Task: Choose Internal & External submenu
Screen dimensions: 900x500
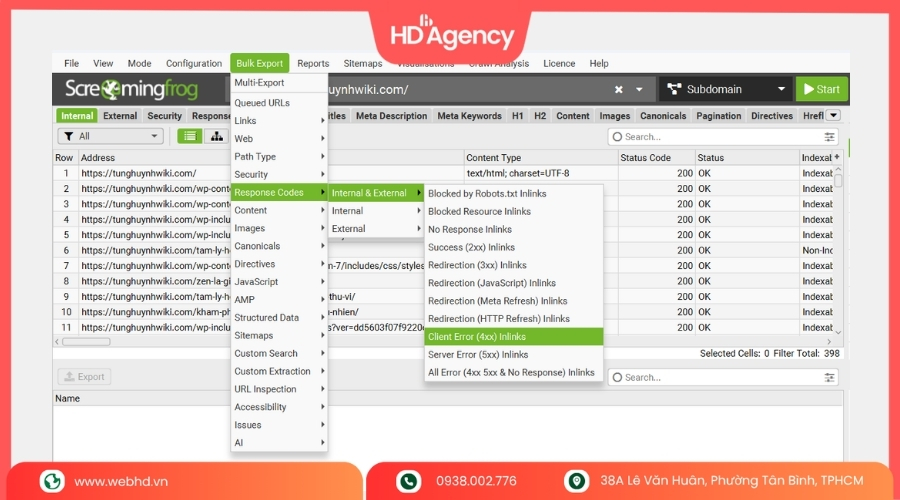Action: pyautogui.click(x=376, y=193)
